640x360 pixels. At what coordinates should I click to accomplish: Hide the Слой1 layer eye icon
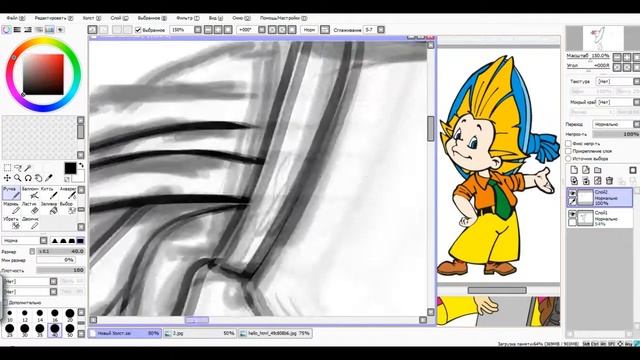[x=572, y=214]
